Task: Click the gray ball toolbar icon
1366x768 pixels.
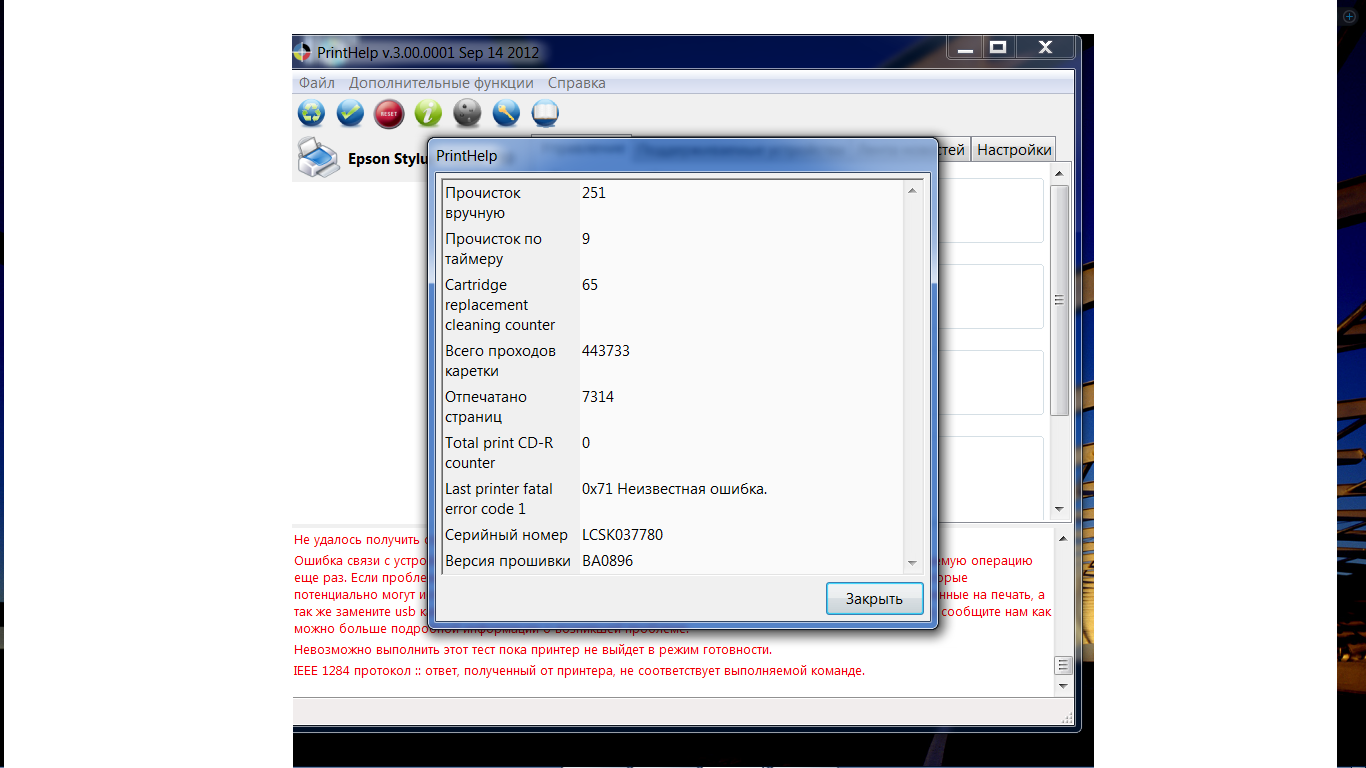Action: tap(467, 114)
